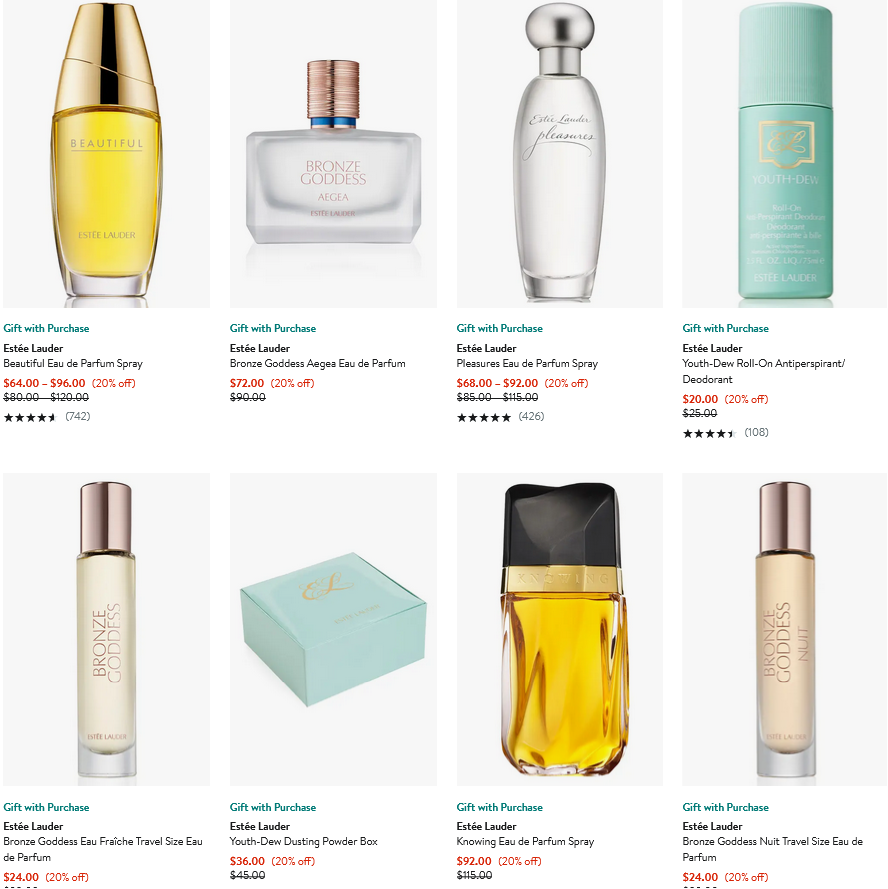
Task: Open Bronze Goddess Nuit Travel Size title
Action: point(772,849)
